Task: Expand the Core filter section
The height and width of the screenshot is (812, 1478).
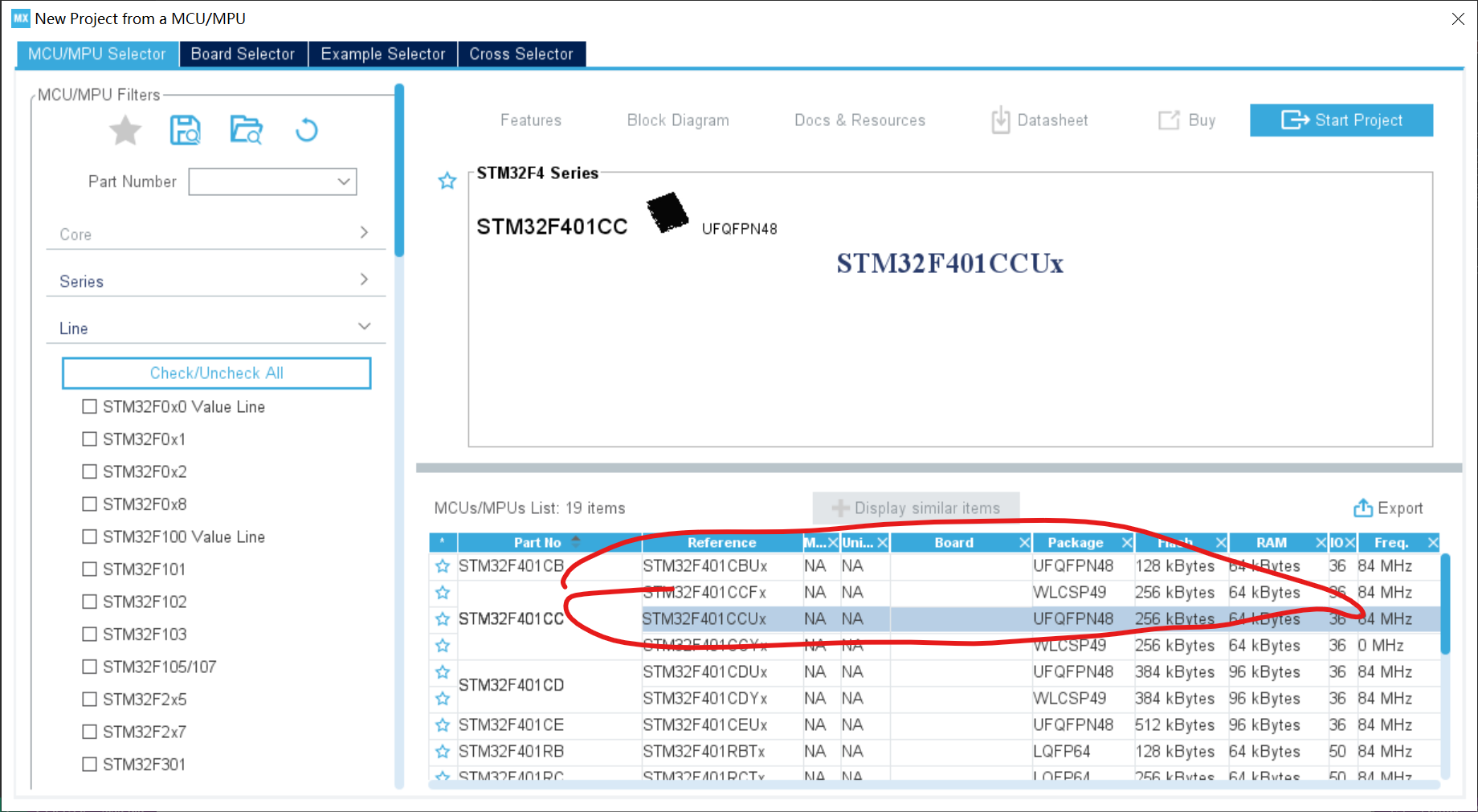Action: 364,233
